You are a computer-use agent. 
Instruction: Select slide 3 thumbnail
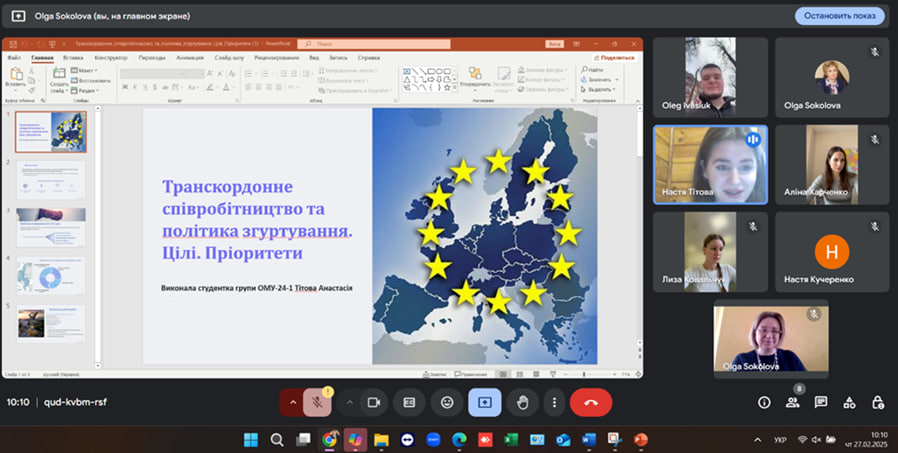pos(51,228)
